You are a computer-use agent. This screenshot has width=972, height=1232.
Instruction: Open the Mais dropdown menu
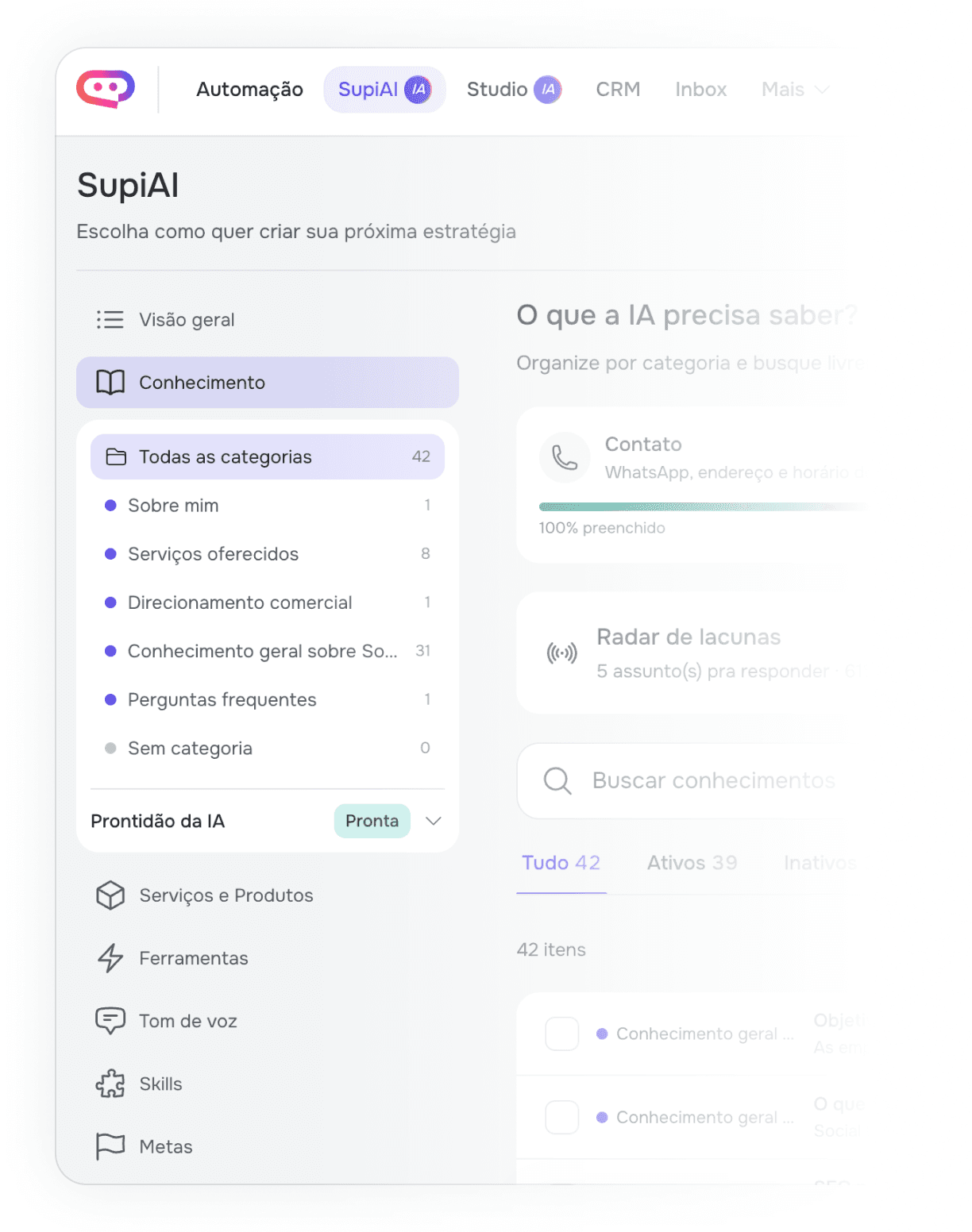coord(795,90)
